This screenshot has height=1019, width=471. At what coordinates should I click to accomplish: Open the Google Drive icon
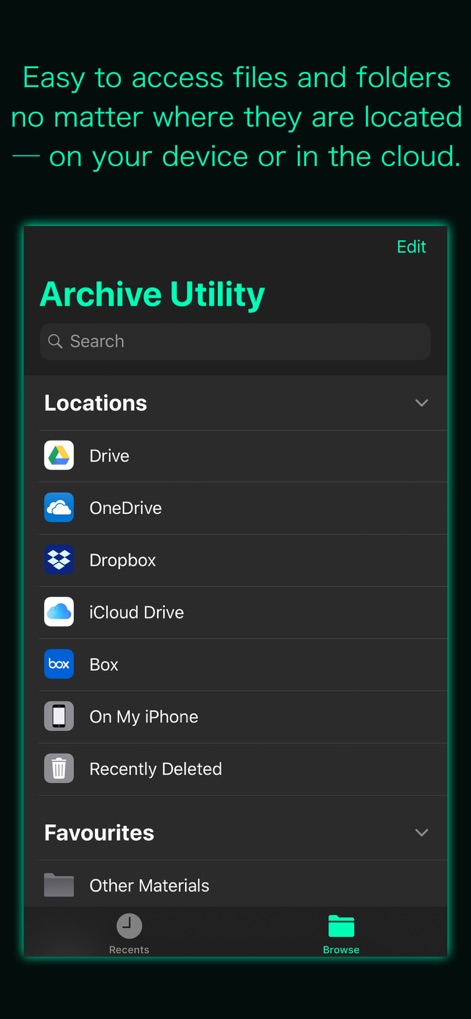[58, 455]
